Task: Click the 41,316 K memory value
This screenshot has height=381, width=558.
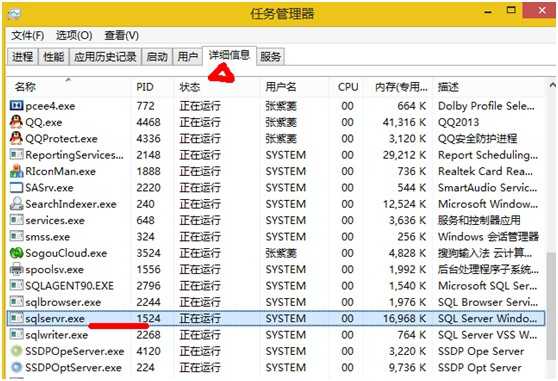Action: 405,122
